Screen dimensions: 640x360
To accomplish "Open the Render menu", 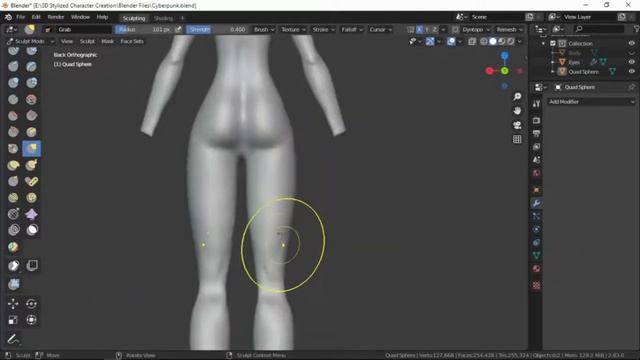I will [x=56, y=17].
